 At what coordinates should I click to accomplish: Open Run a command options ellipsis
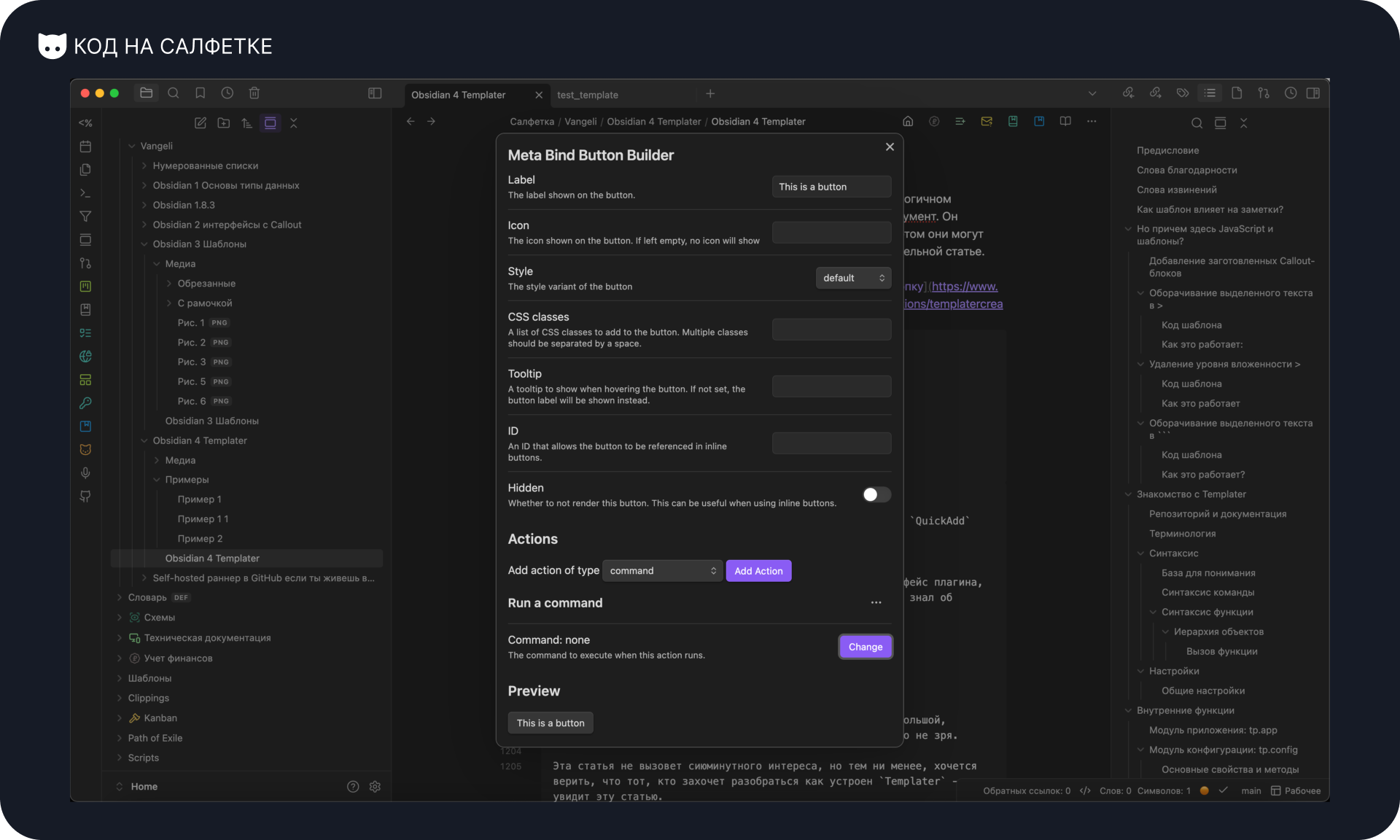pos(876,603)
